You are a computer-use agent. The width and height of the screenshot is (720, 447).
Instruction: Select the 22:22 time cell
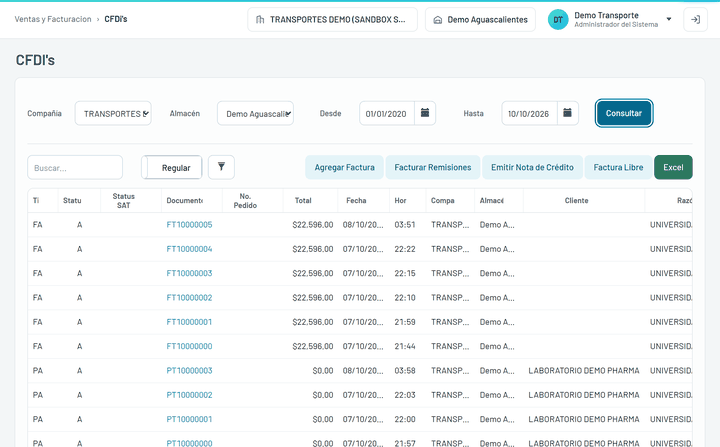pos(405,249)
